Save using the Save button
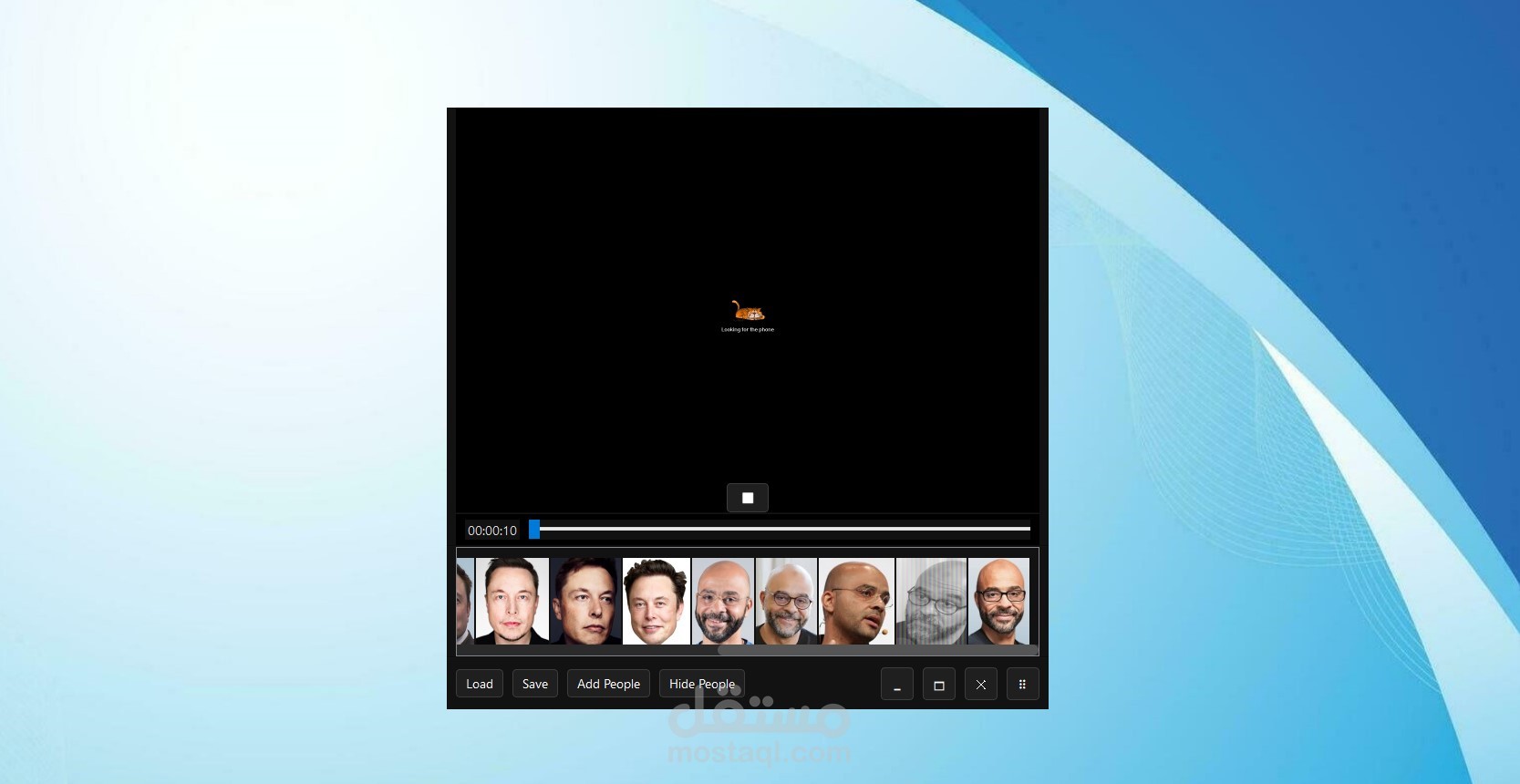The width and height of the screenshot is (1520, 784). coord(535,684)
